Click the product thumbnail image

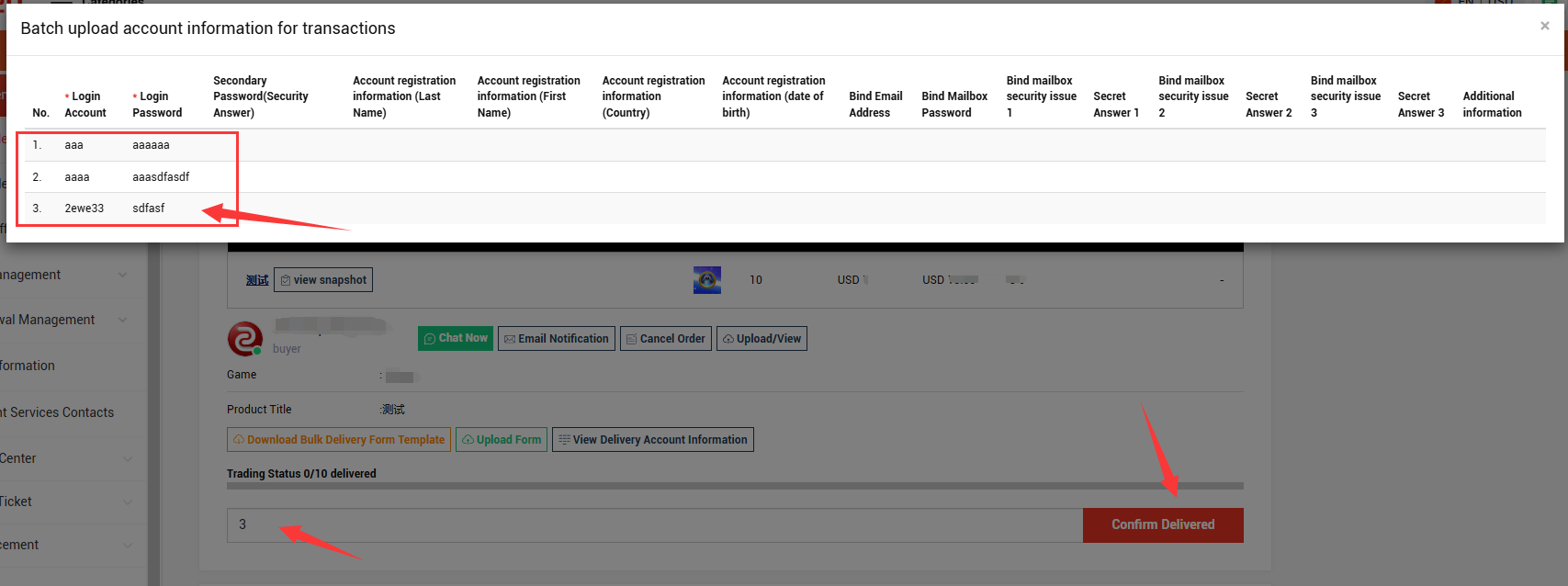click(706, 280)
